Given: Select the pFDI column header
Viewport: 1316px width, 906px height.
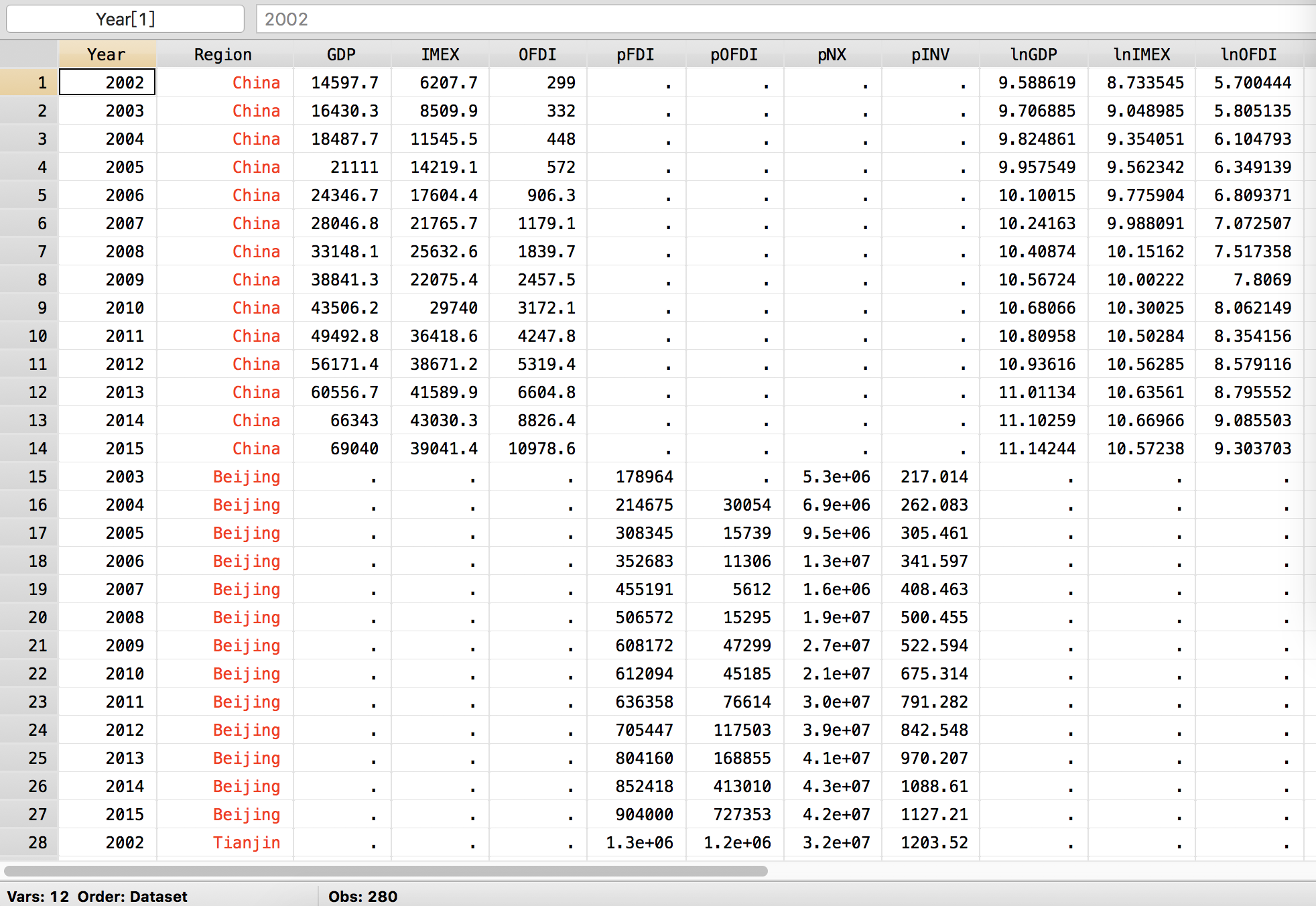Looking at the screenshot, I should coord(636,54).
